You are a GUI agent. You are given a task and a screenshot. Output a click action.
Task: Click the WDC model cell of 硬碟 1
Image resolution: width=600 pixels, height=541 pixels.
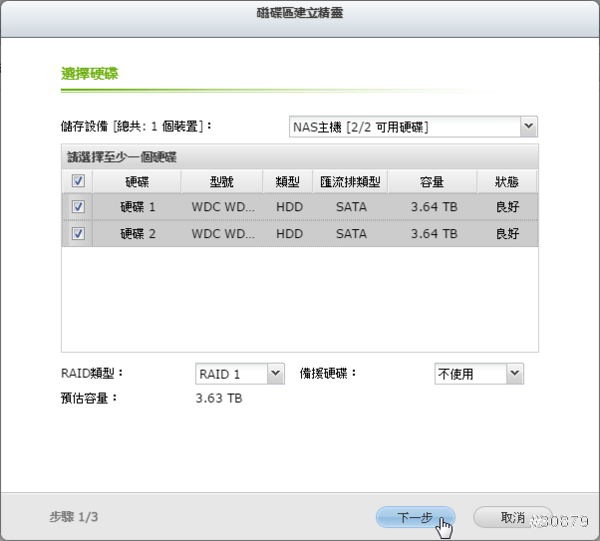222,207
